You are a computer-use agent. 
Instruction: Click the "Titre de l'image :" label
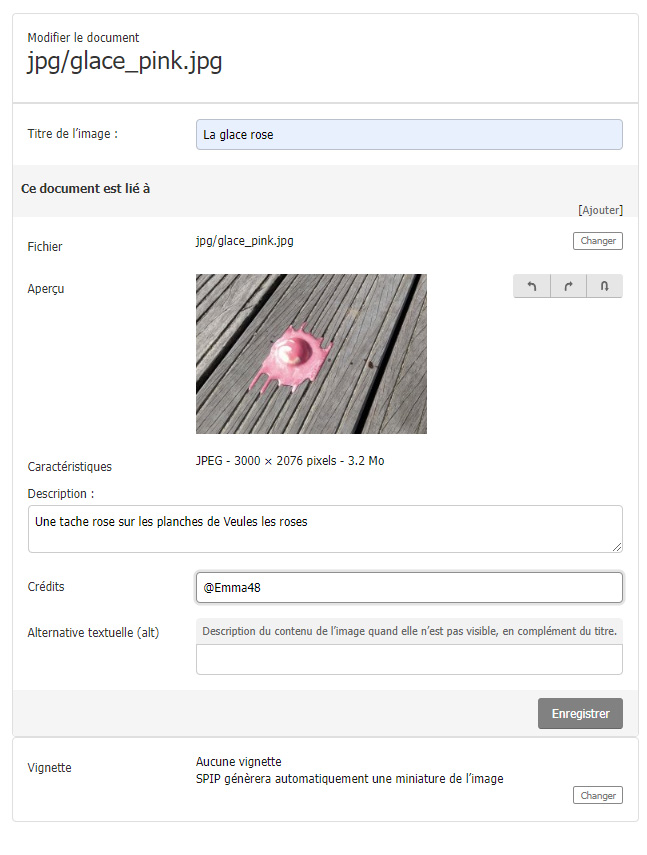pos(73,134)
